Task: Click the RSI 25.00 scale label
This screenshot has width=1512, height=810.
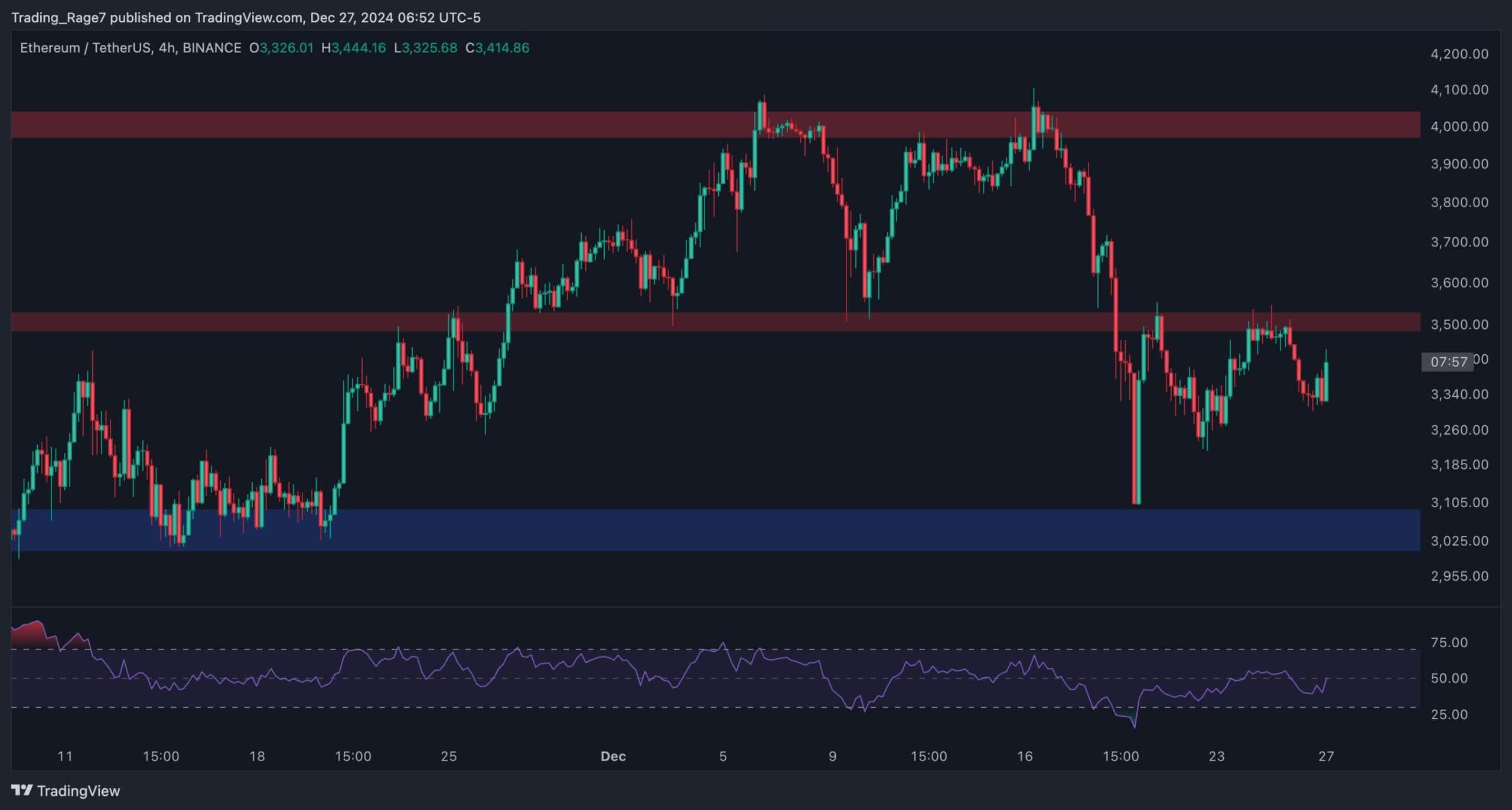Action: (x=1449, y=714)
